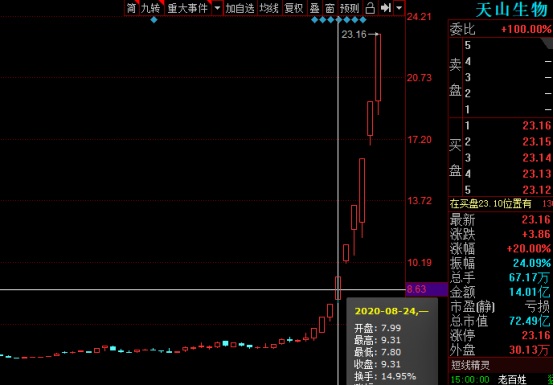The width and height of the screenshot is (554, 386).
Task: Open the 复权 adjustment options
Action: [x=294, y=8]
